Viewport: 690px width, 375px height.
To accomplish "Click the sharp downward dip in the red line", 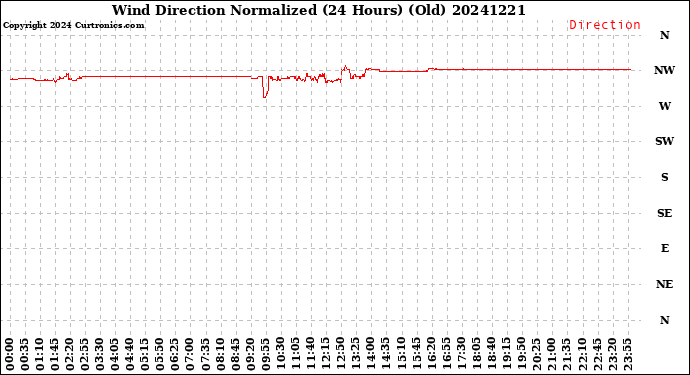I will [x=264, y=97].
